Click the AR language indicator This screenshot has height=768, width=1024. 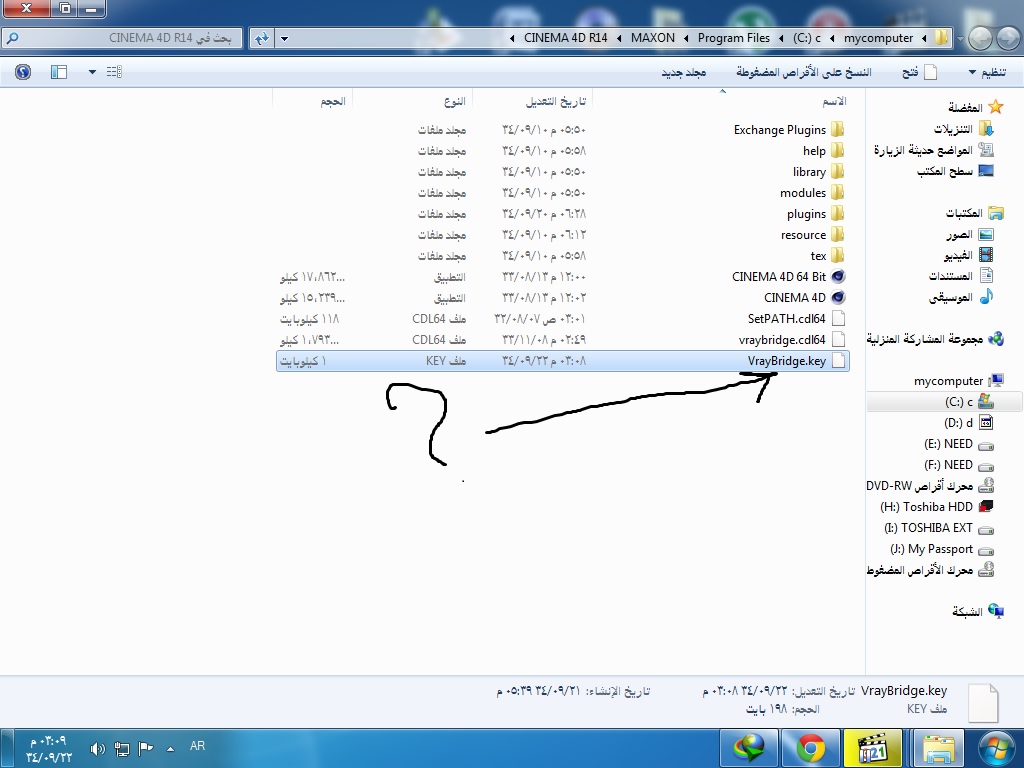coord(197,746)
